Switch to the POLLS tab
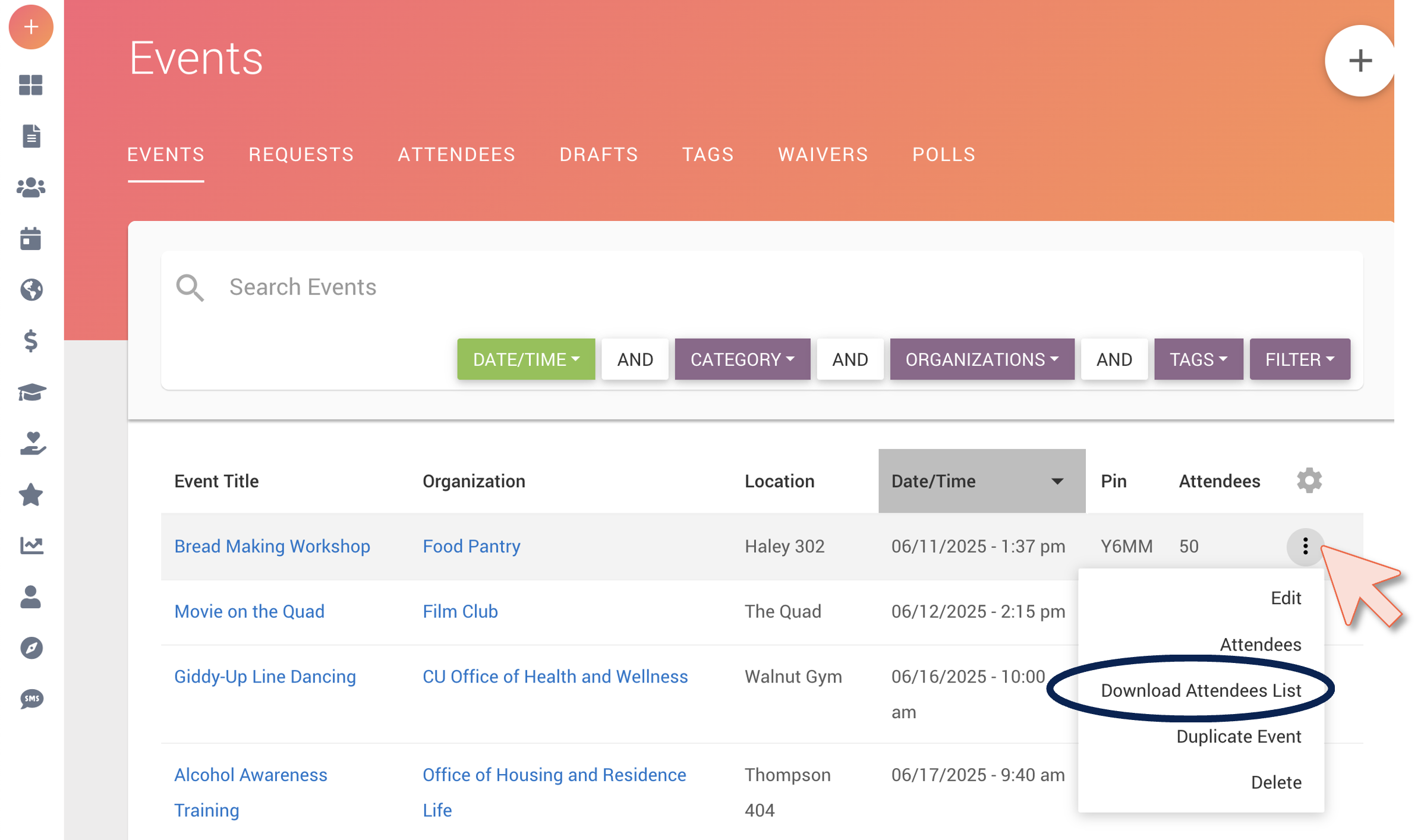Screen dimensions: 1424x840 coord(944,154)
